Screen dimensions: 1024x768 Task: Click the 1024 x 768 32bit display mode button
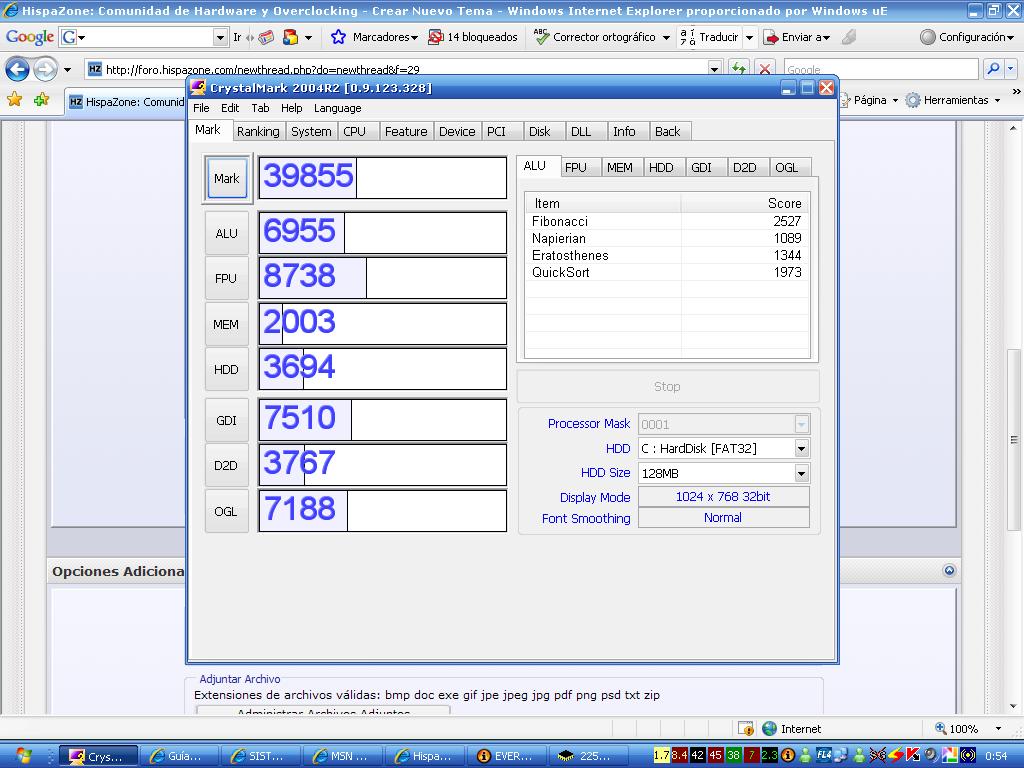pyautogui.click(x=723, y=496)
